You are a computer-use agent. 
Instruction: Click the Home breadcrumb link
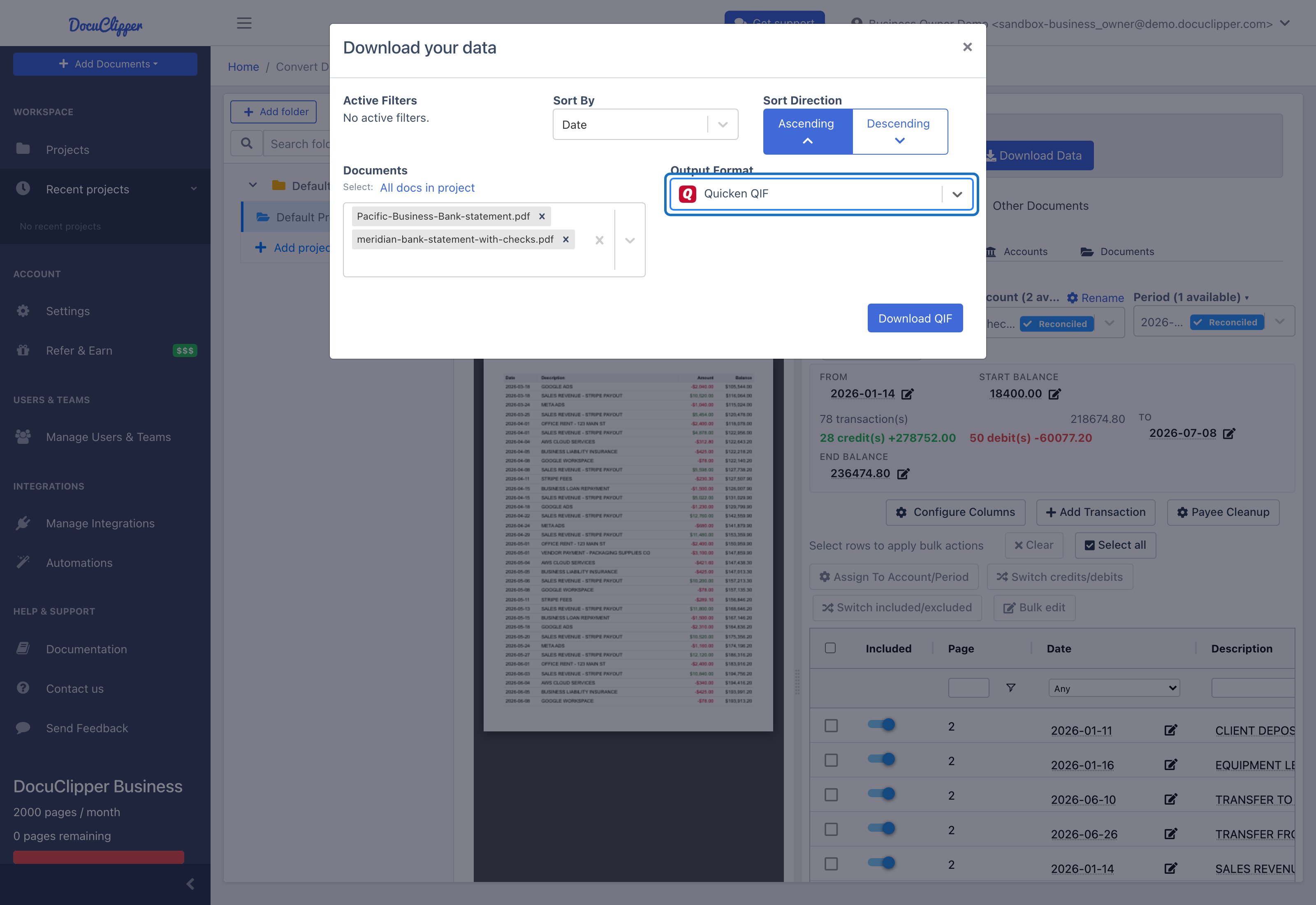[x=243, y=66]
